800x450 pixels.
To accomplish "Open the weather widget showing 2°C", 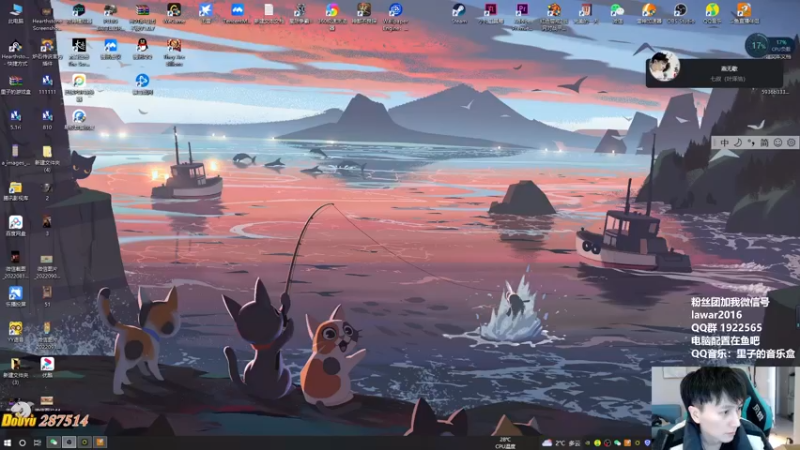I will [x=561, y=443].
